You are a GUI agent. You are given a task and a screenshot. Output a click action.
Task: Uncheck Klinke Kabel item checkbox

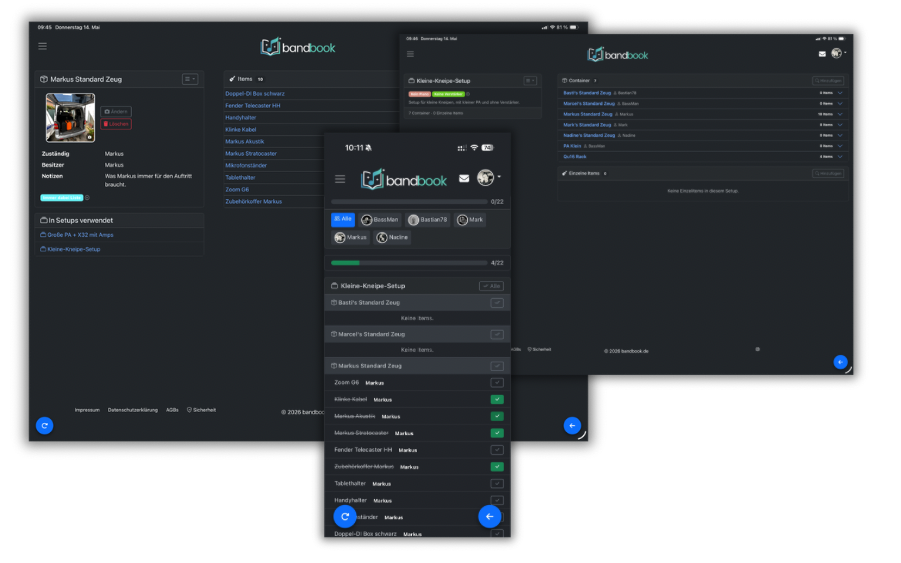(x=497, y=399)
